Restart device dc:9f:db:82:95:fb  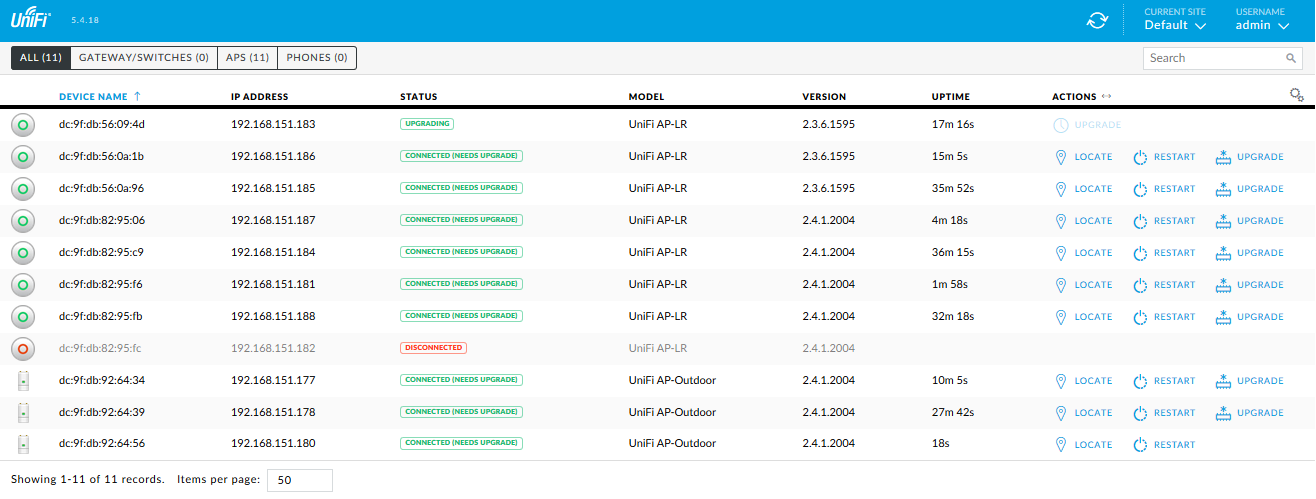[x=1164, y=317]
